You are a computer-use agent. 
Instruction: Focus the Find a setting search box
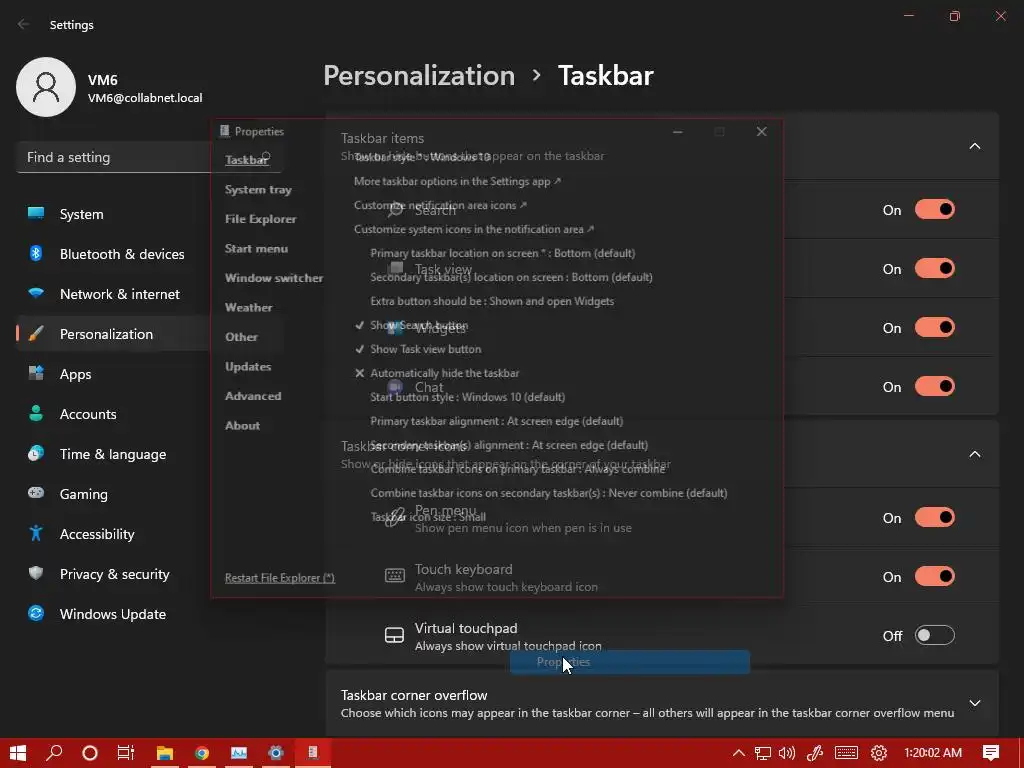click(148, 157)
